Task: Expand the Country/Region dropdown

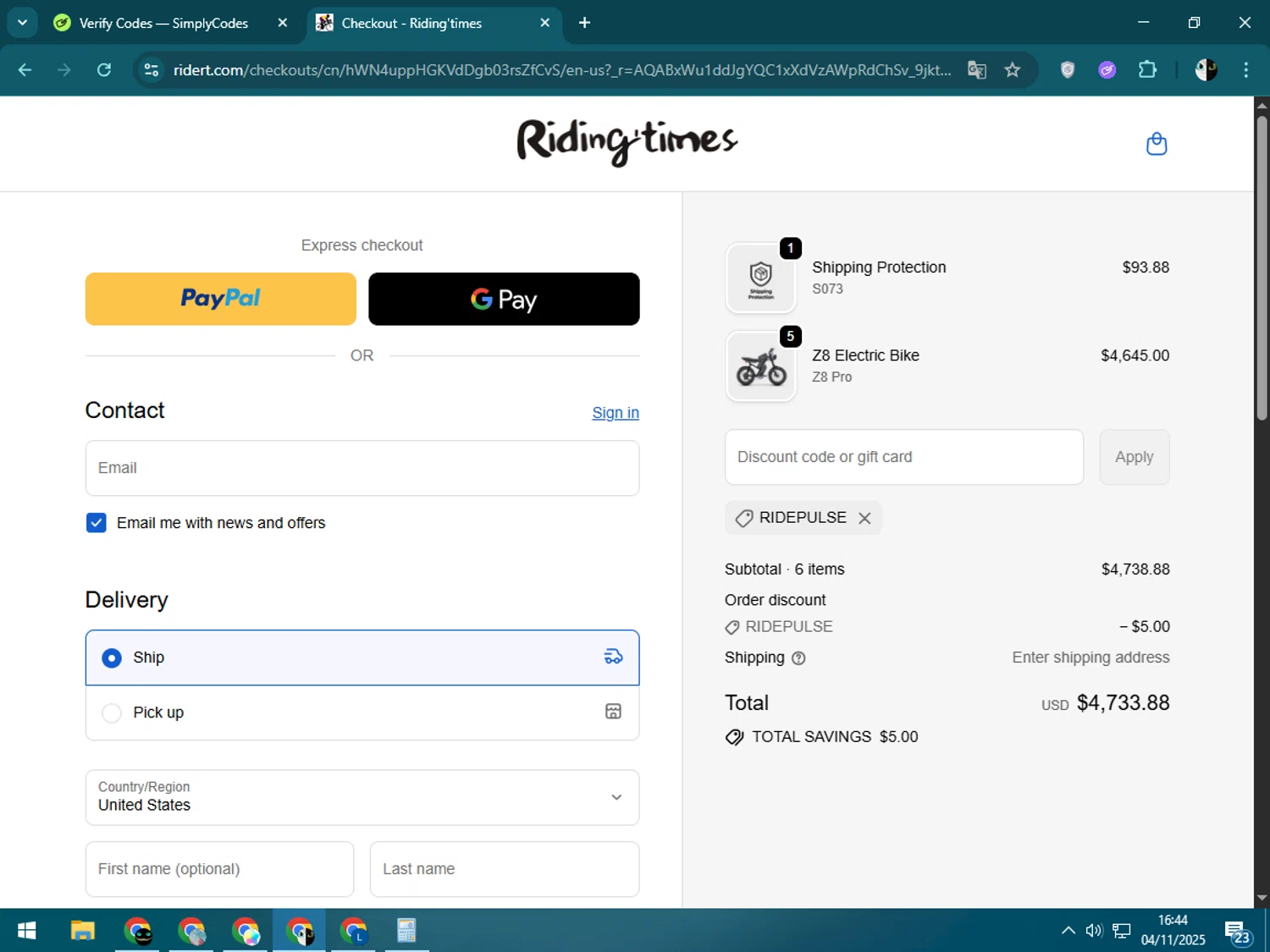Action: tap(362, 797)
